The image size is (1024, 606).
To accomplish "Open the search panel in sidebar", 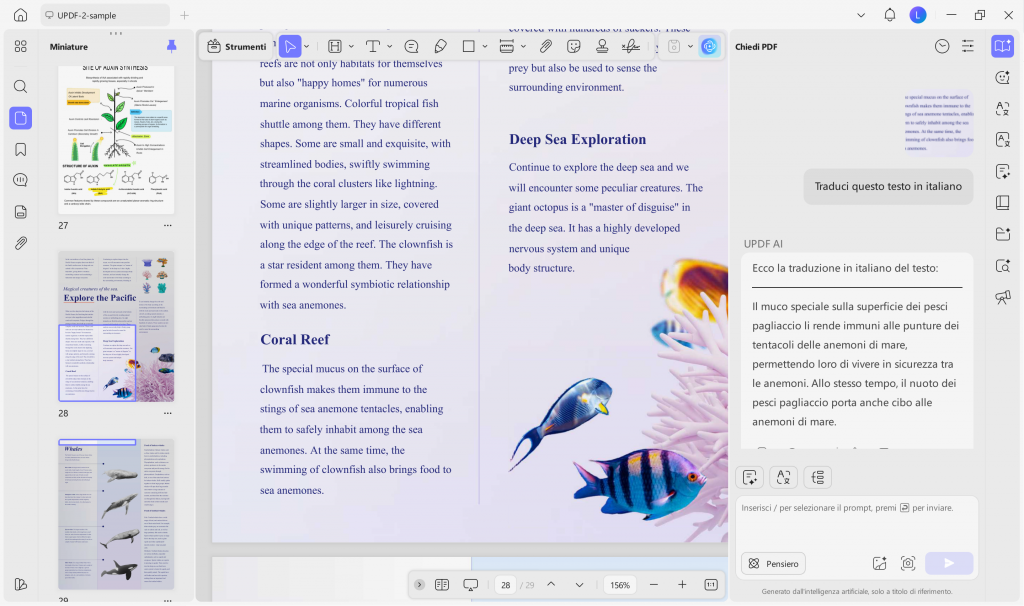I will (21, 86).
